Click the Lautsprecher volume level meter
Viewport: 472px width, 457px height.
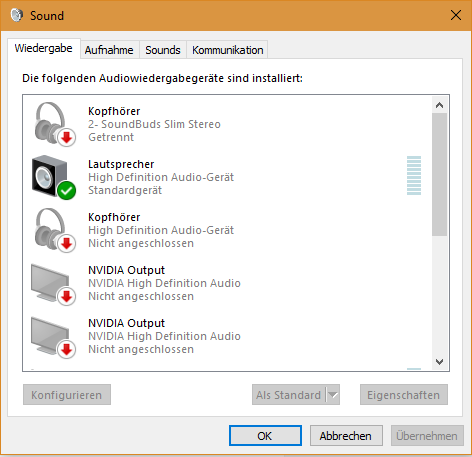(x=414, y=175)
